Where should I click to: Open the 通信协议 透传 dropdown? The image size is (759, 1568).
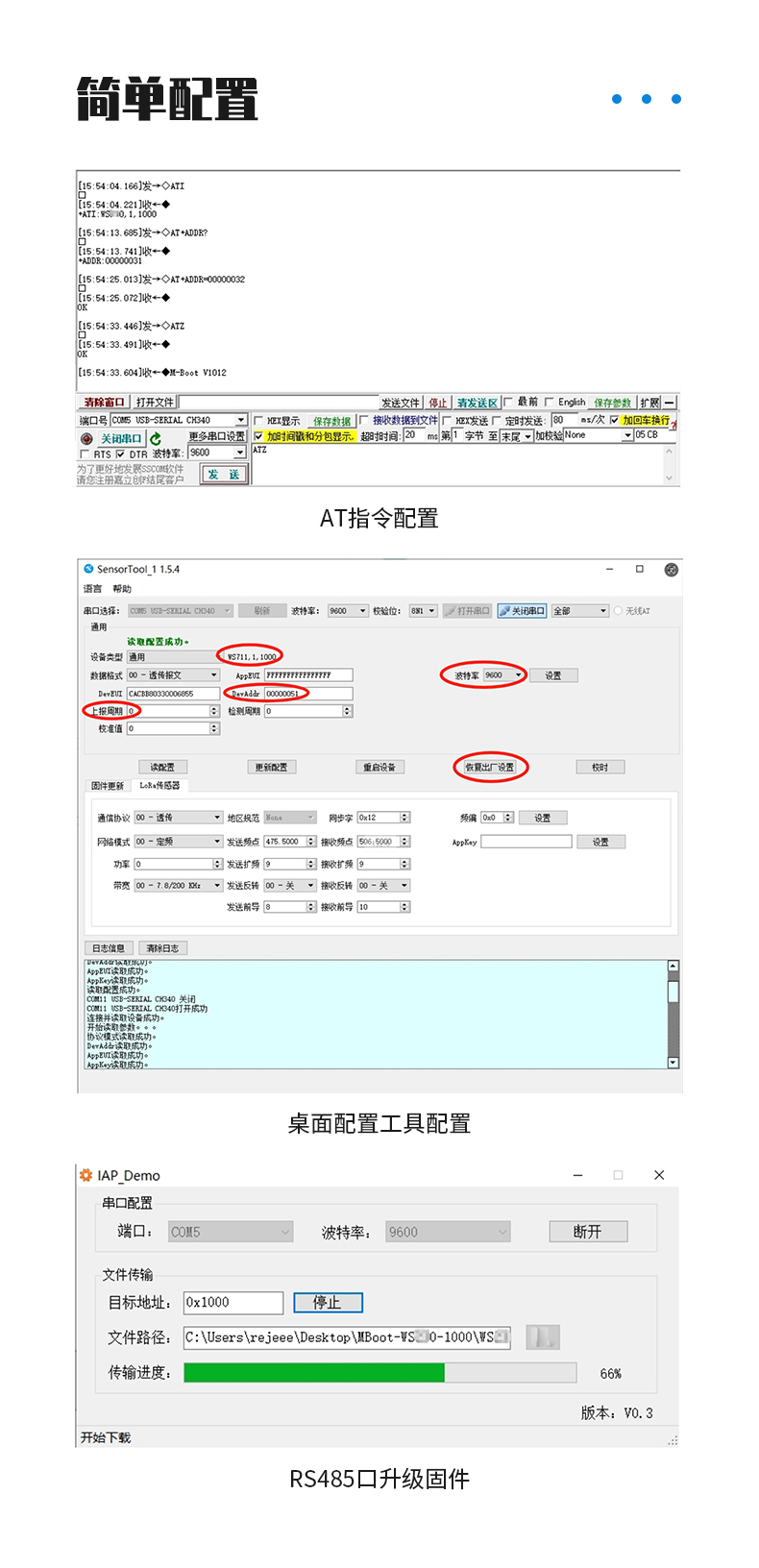point(178,818)
